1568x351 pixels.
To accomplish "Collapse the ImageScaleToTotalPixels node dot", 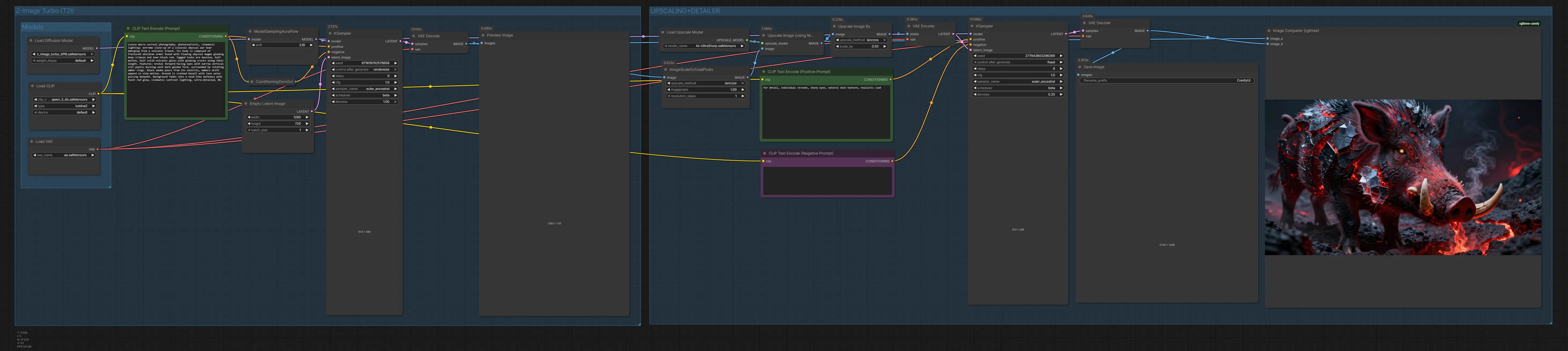I will click(665, 70).
